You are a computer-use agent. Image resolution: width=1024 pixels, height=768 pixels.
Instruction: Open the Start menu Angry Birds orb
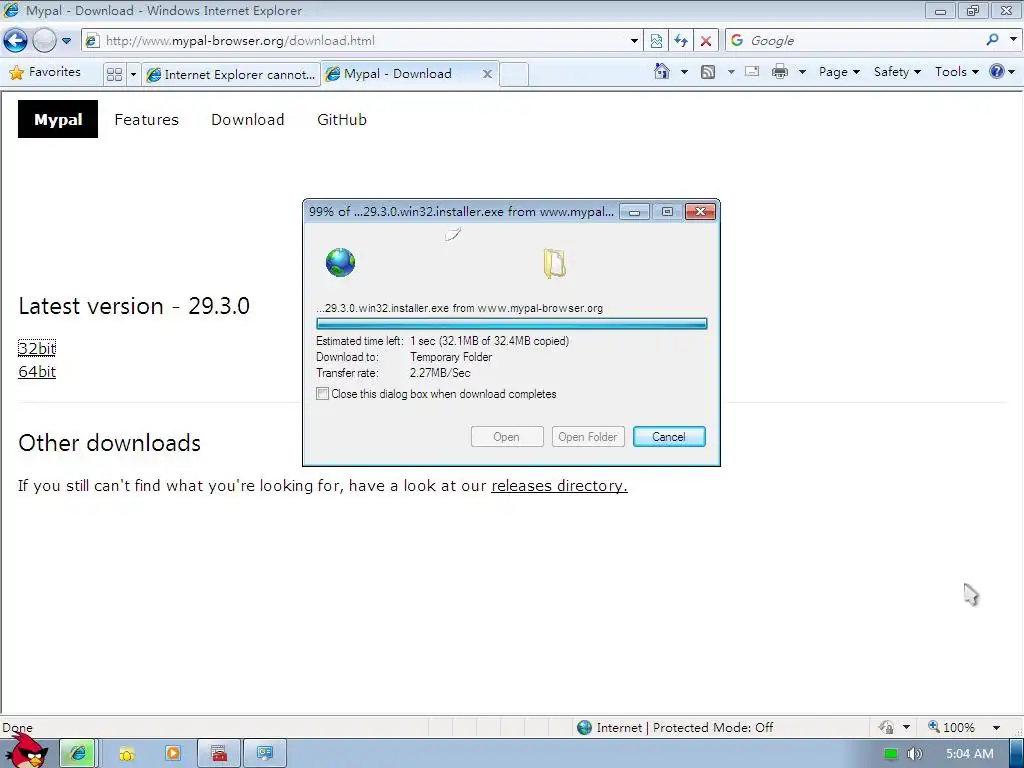[x=26, y=751]
